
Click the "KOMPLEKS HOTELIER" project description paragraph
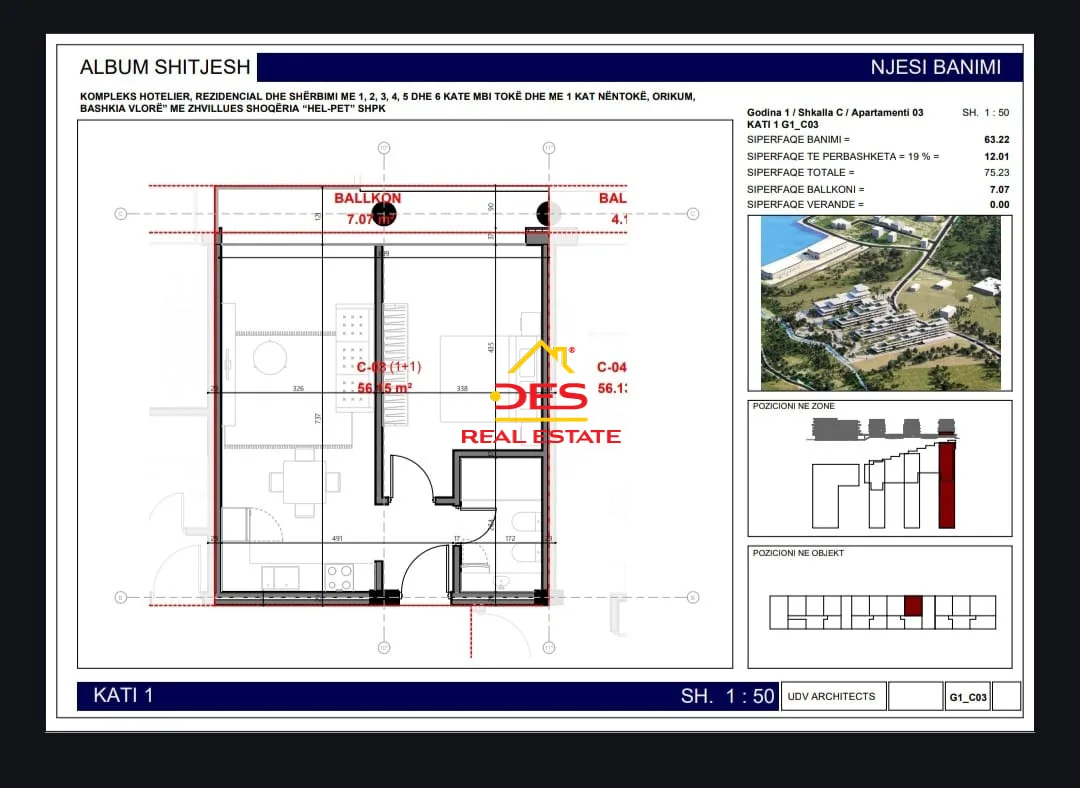[388, 103]
